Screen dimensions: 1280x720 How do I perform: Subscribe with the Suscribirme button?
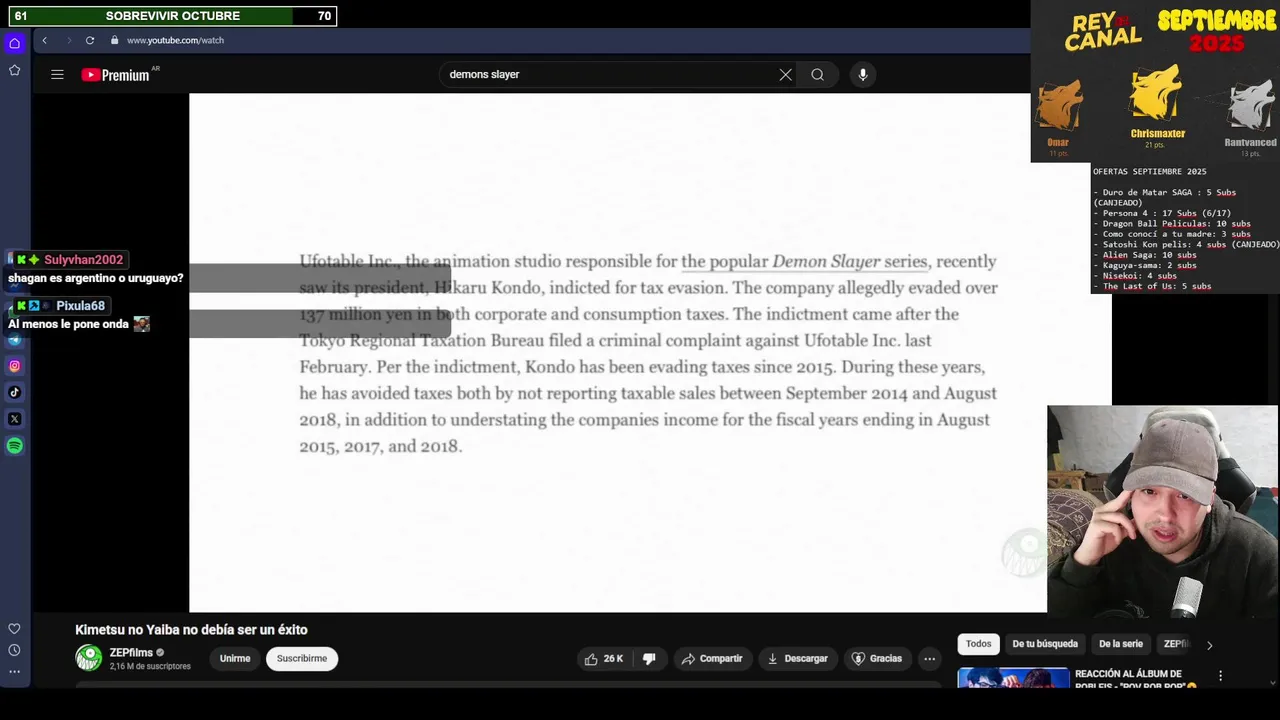[x=302, y=658]
